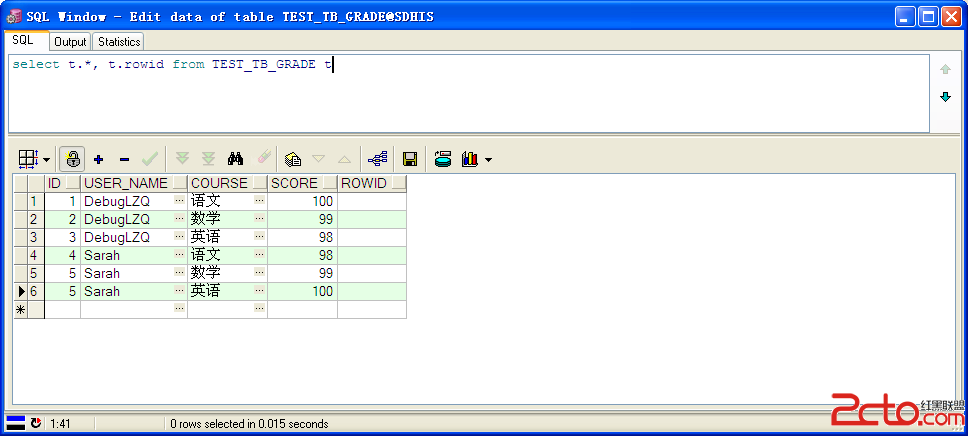Switch to the Output tab
The image size is (968, 436).
[70, 41]
